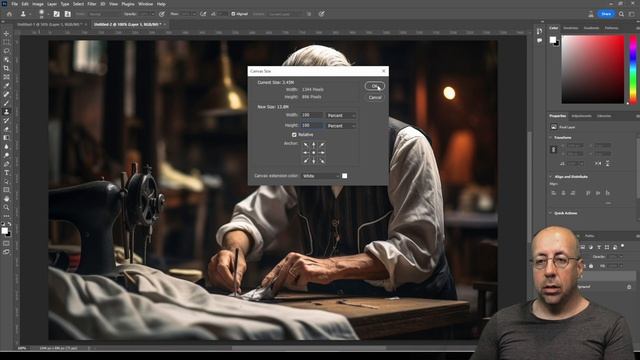The image size is (640, 360).
Task: Select the Hand tool
Action: click(6, 199)
